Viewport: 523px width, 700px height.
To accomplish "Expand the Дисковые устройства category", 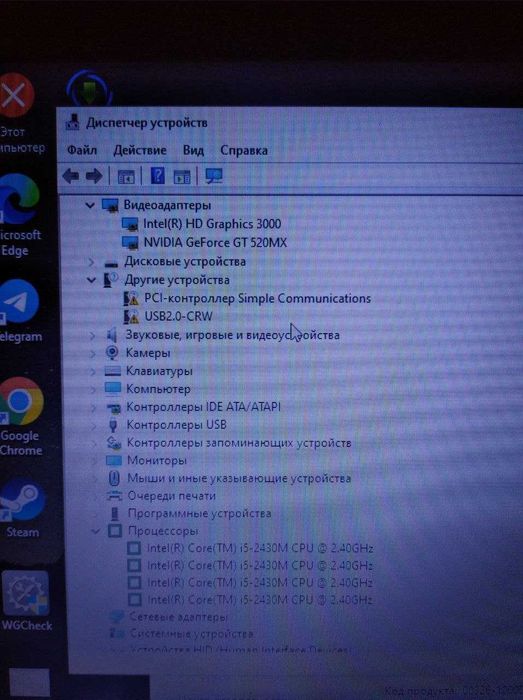I will [91, 262].
